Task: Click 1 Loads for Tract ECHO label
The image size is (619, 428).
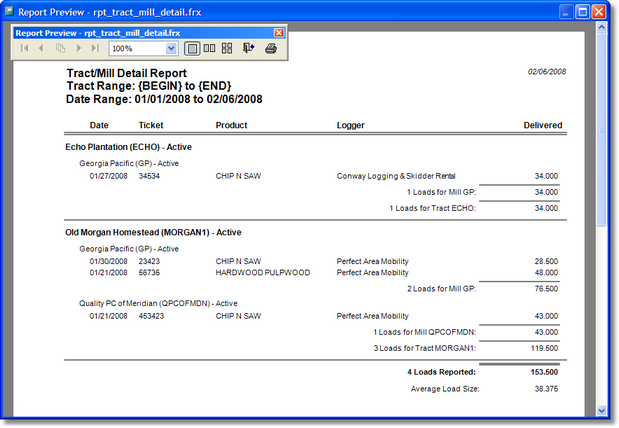Action: 433,208
